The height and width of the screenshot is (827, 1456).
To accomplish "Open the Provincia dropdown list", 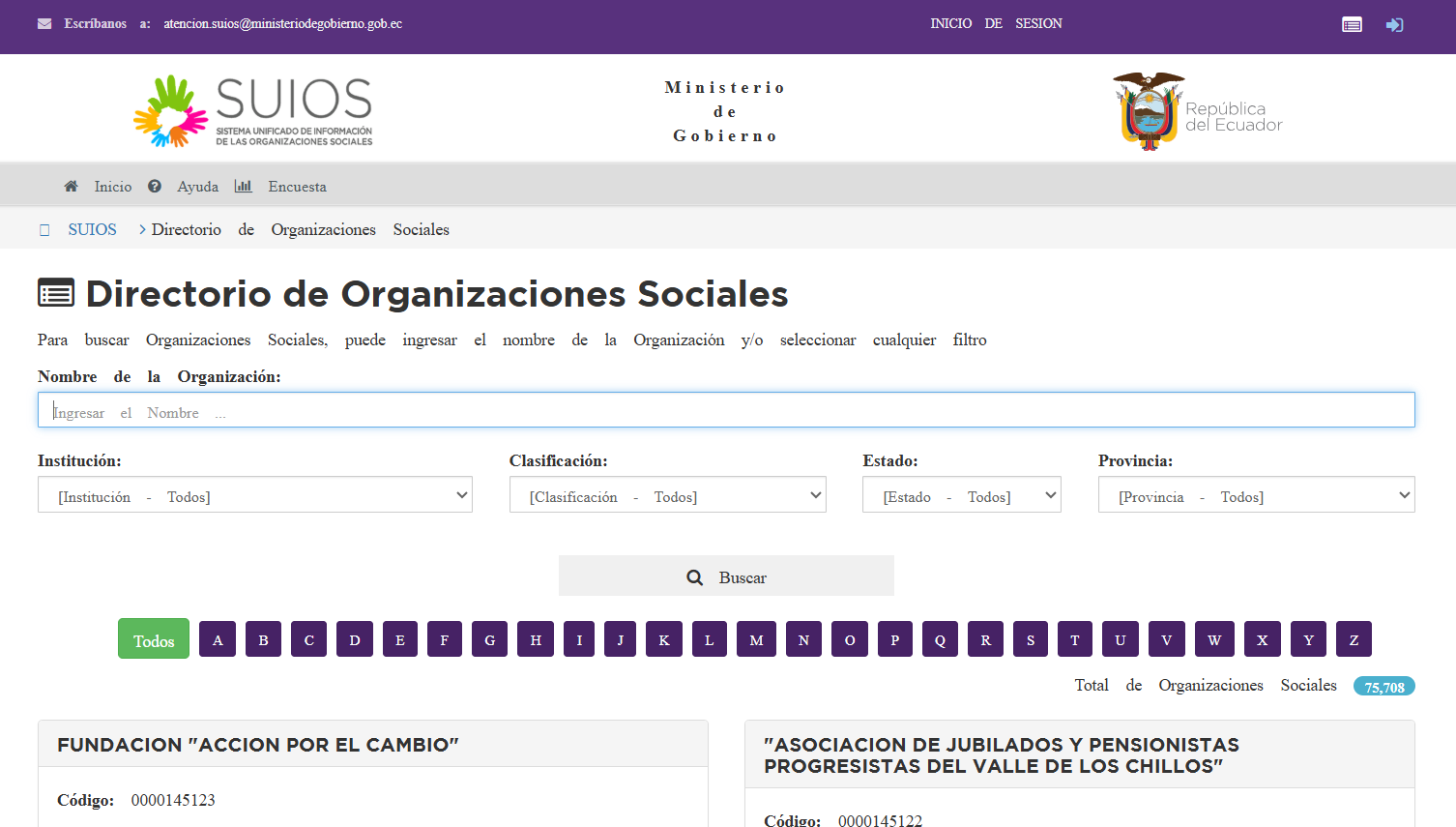I will tap(1256, 495).
